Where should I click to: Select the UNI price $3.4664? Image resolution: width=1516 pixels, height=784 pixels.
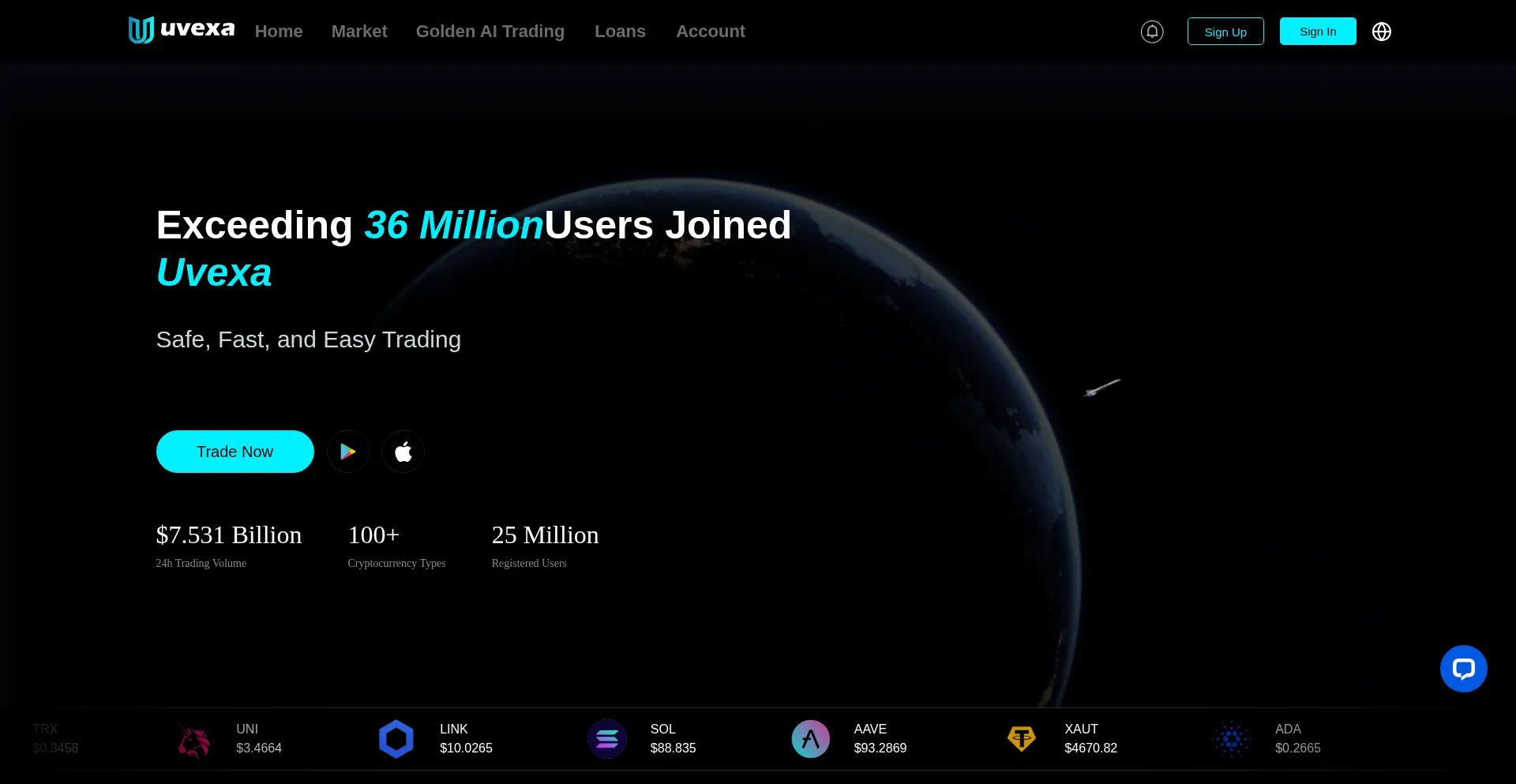259,748
